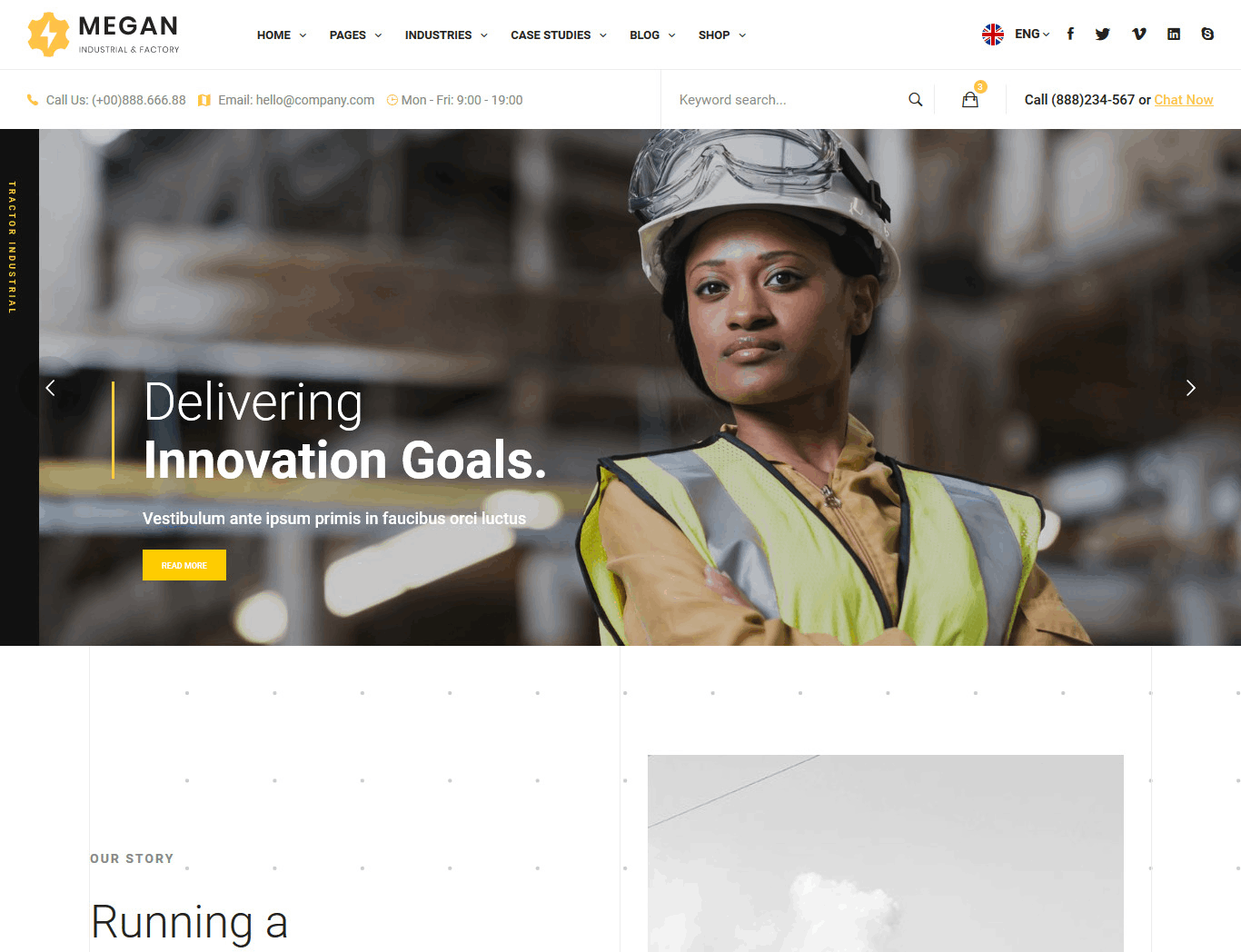
Task: Expand the ENG language dropdown
Action: (x=1032, y=34)
